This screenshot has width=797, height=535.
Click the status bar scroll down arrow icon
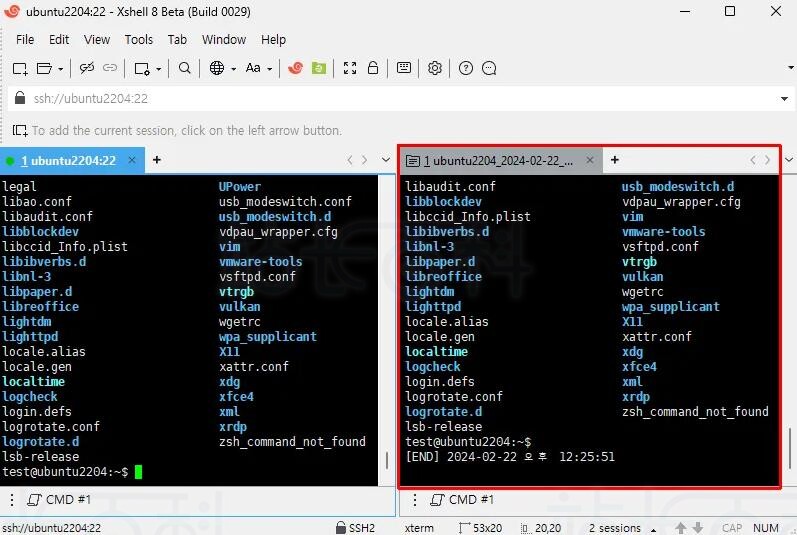(x=698, y=528)
